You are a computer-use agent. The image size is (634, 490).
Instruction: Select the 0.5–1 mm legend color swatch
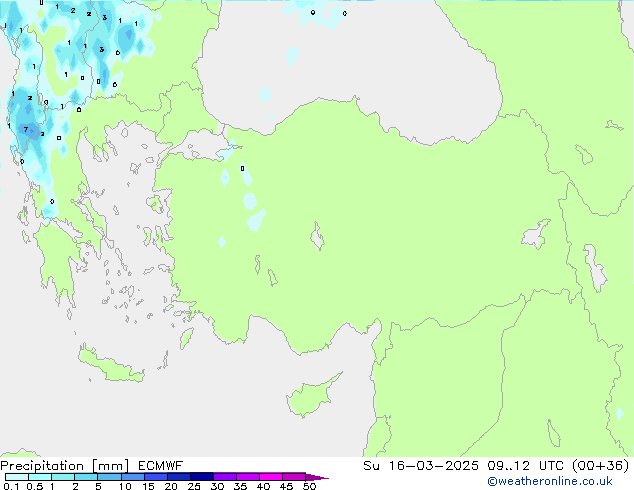(40, 477)
